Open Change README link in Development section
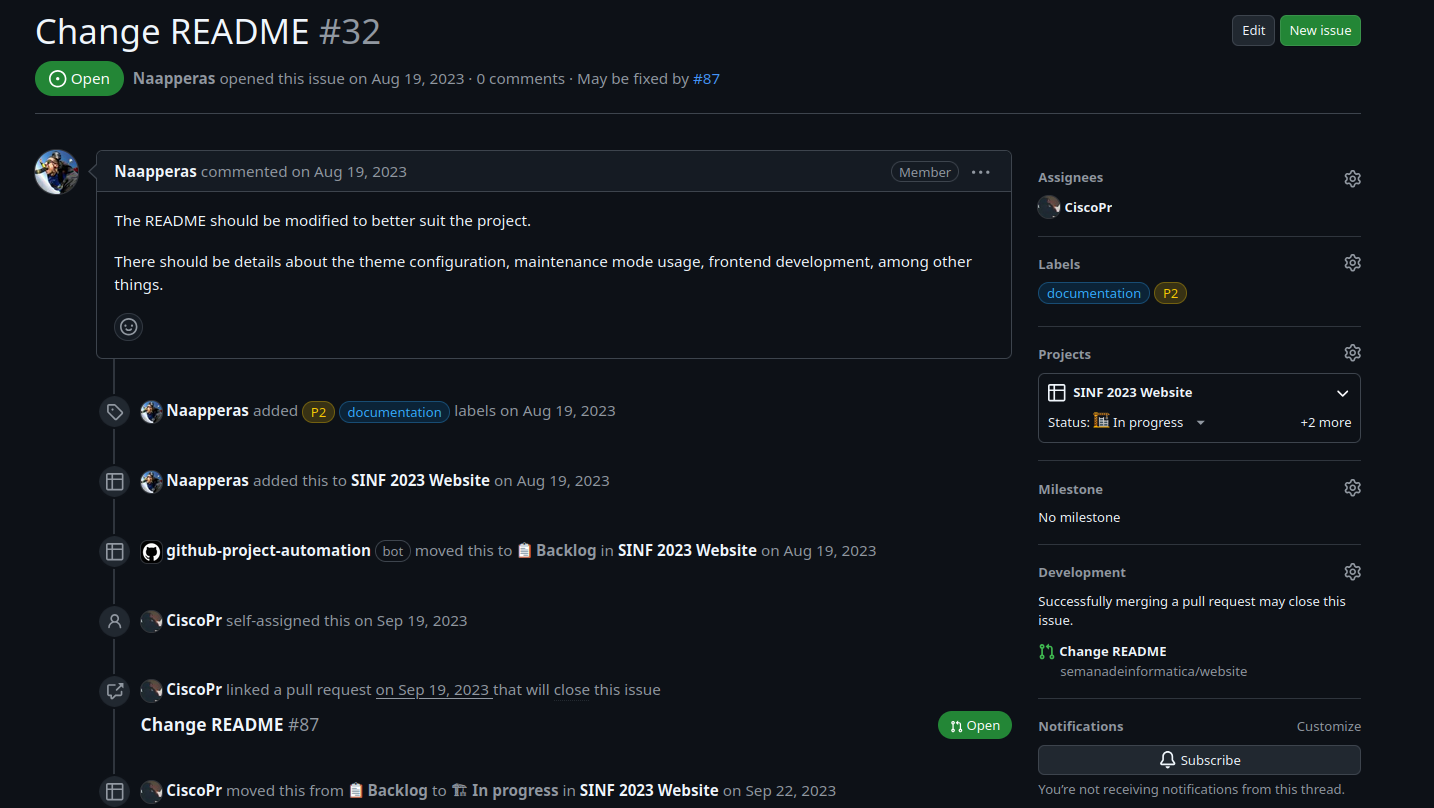Screen dimensions: 1434x808 1113,652
